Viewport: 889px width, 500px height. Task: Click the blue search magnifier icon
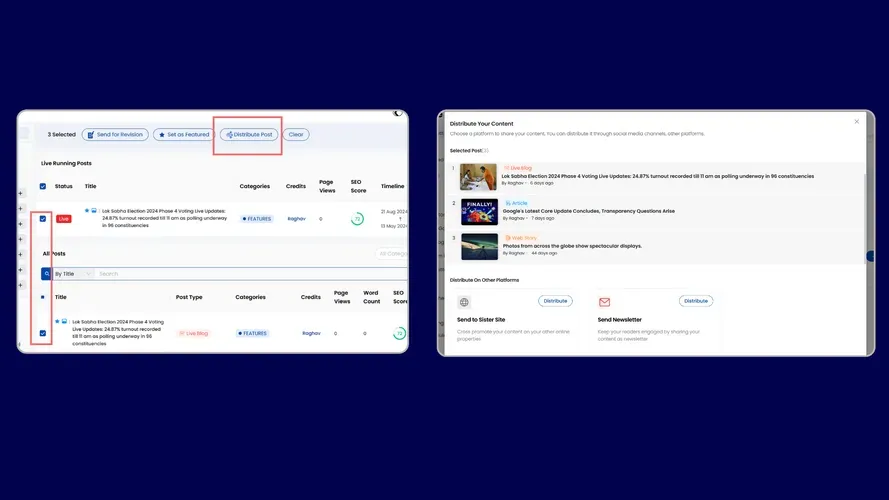click(x=46, y=273)
